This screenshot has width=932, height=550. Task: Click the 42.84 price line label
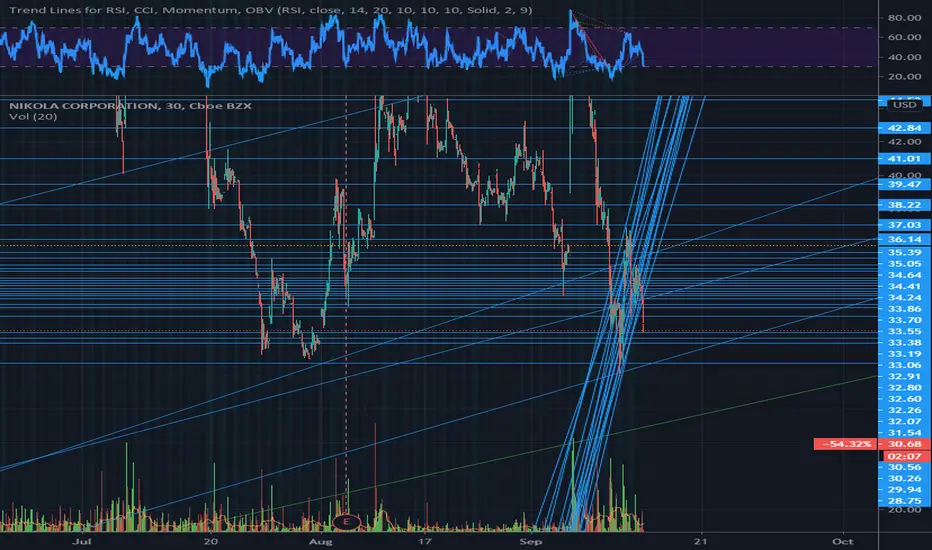click(x=904, y=128)
